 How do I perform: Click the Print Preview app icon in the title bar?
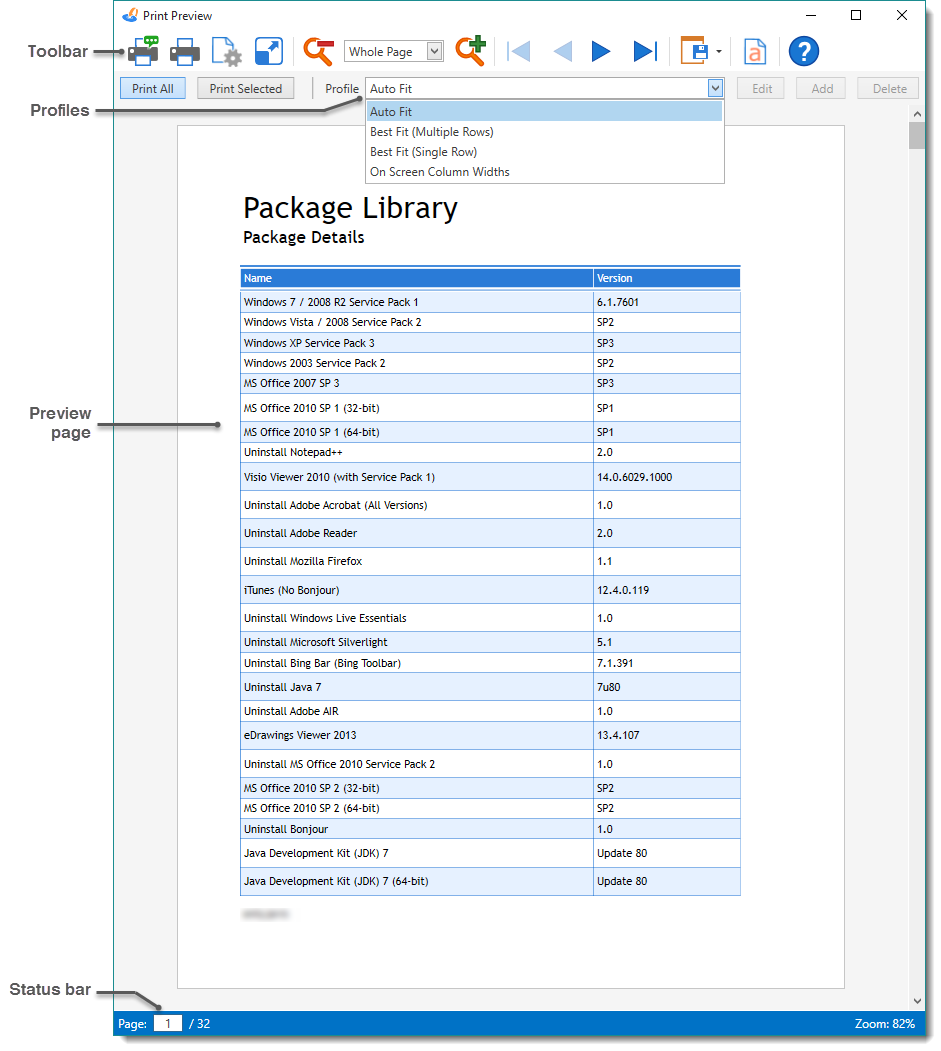point(131,15)
